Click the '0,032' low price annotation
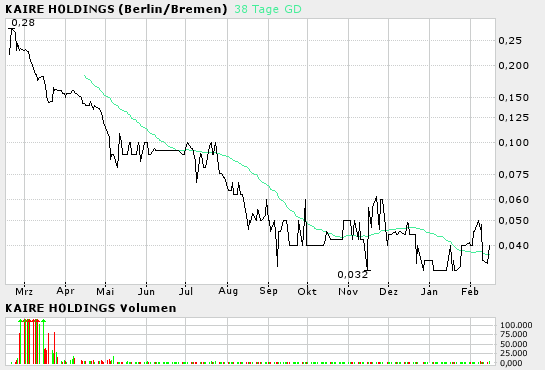The height and width of the screenshot is (370, 545). pos(352,275)
